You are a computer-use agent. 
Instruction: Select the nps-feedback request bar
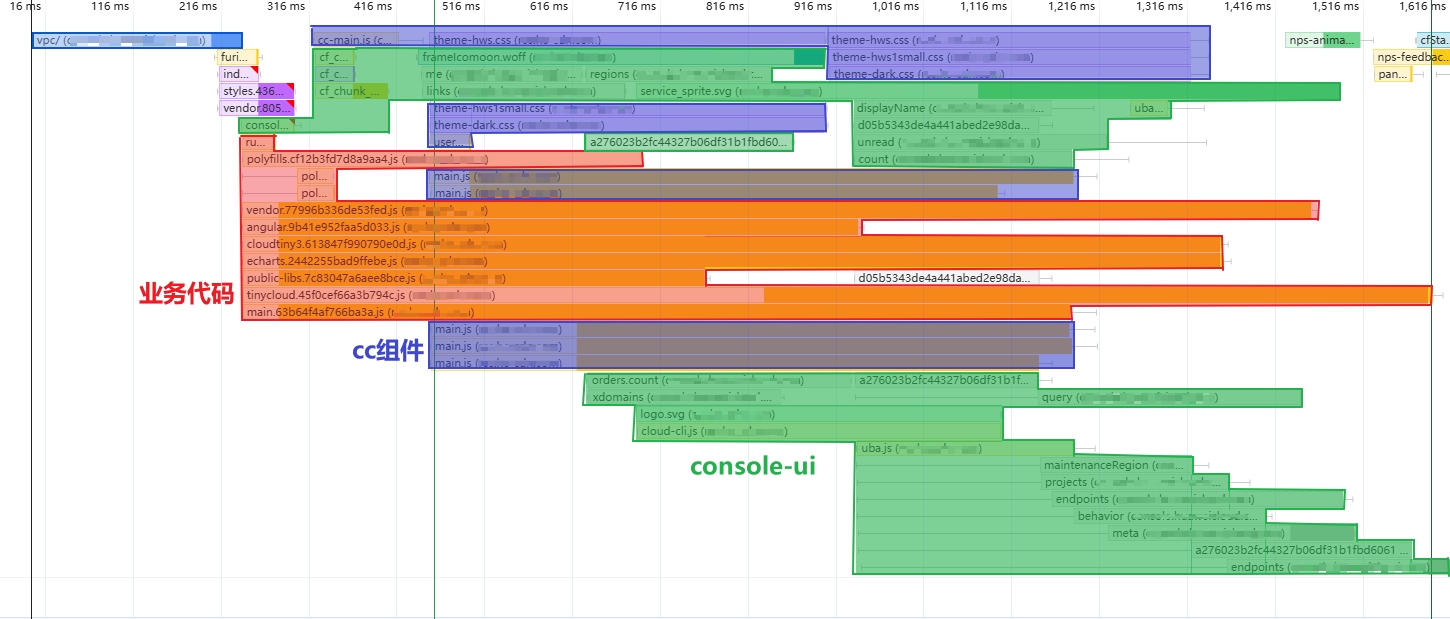point(1411,57)
